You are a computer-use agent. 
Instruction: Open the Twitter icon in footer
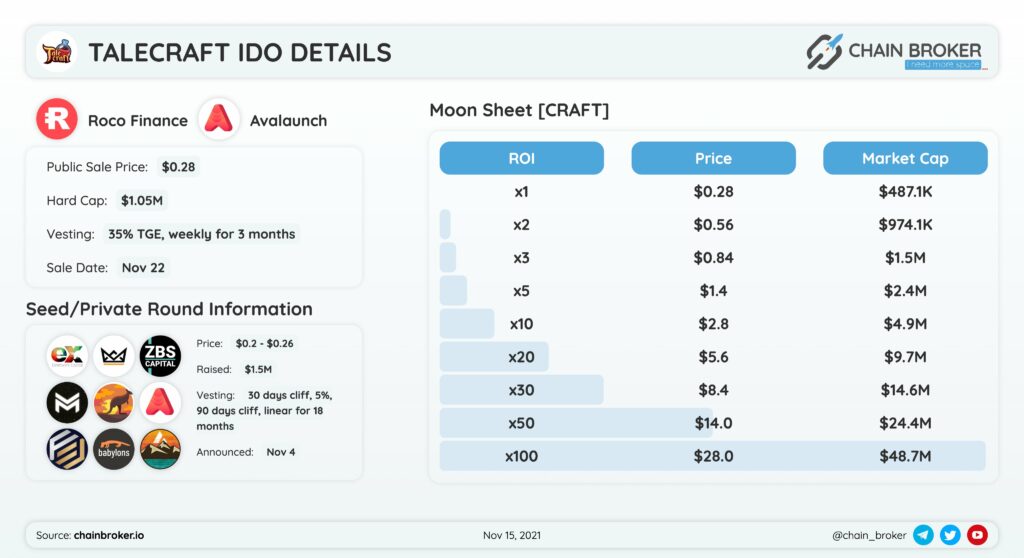click(950, 534)
